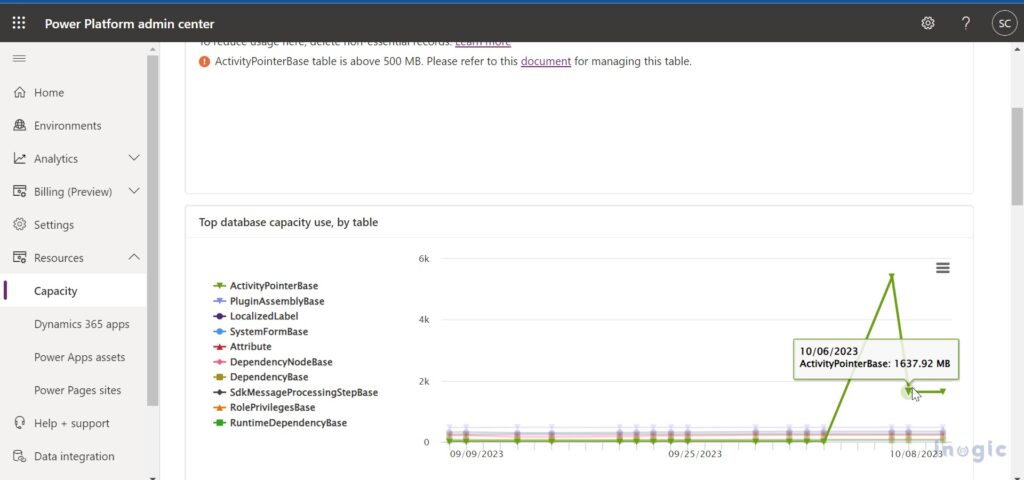This screenshot has height=480, width=1024.
Task: Open the app launcher waffle icon
Action: [19, 23]
